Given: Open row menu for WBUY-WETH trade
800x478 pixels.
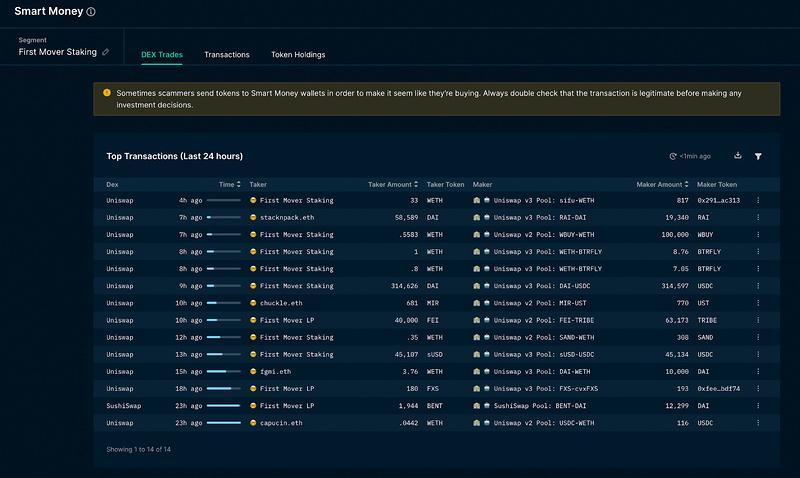Looking at the screenshot, I should point(758,235).
